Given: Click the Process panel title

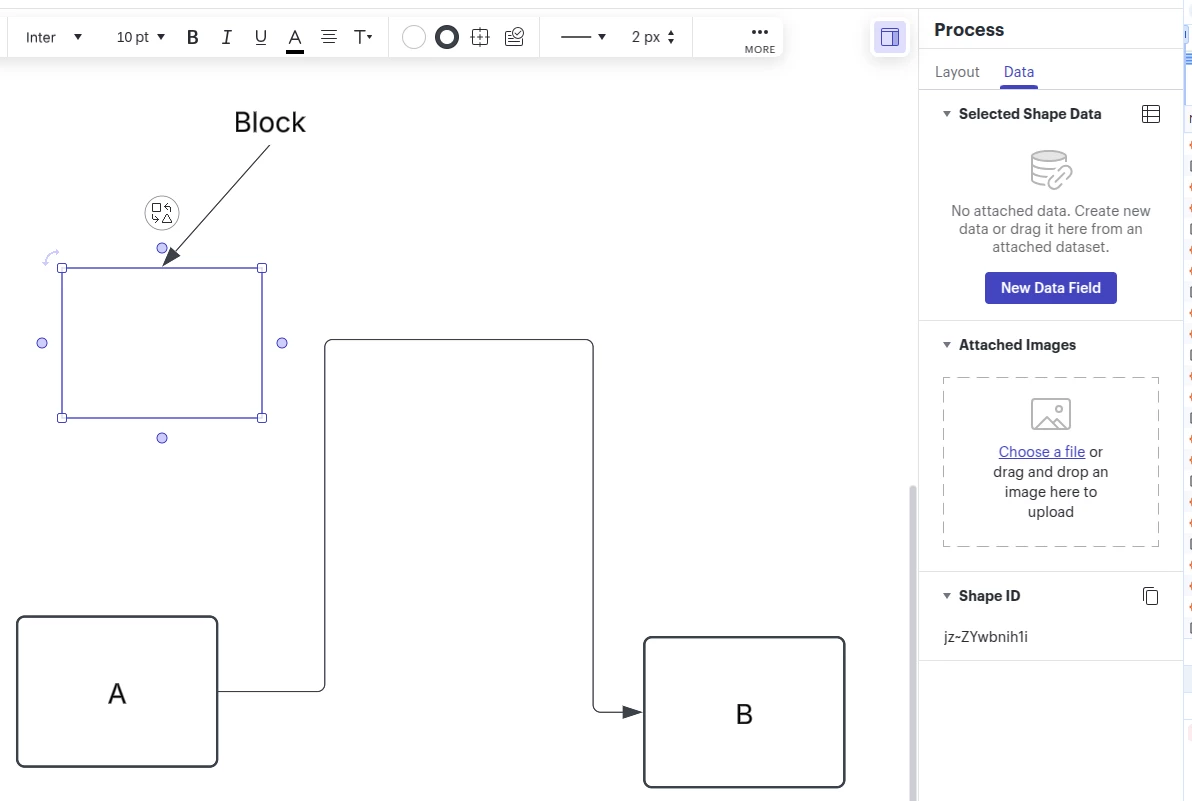Looking at the screenshot, I should pyautogui.click(x=968, y=30).
